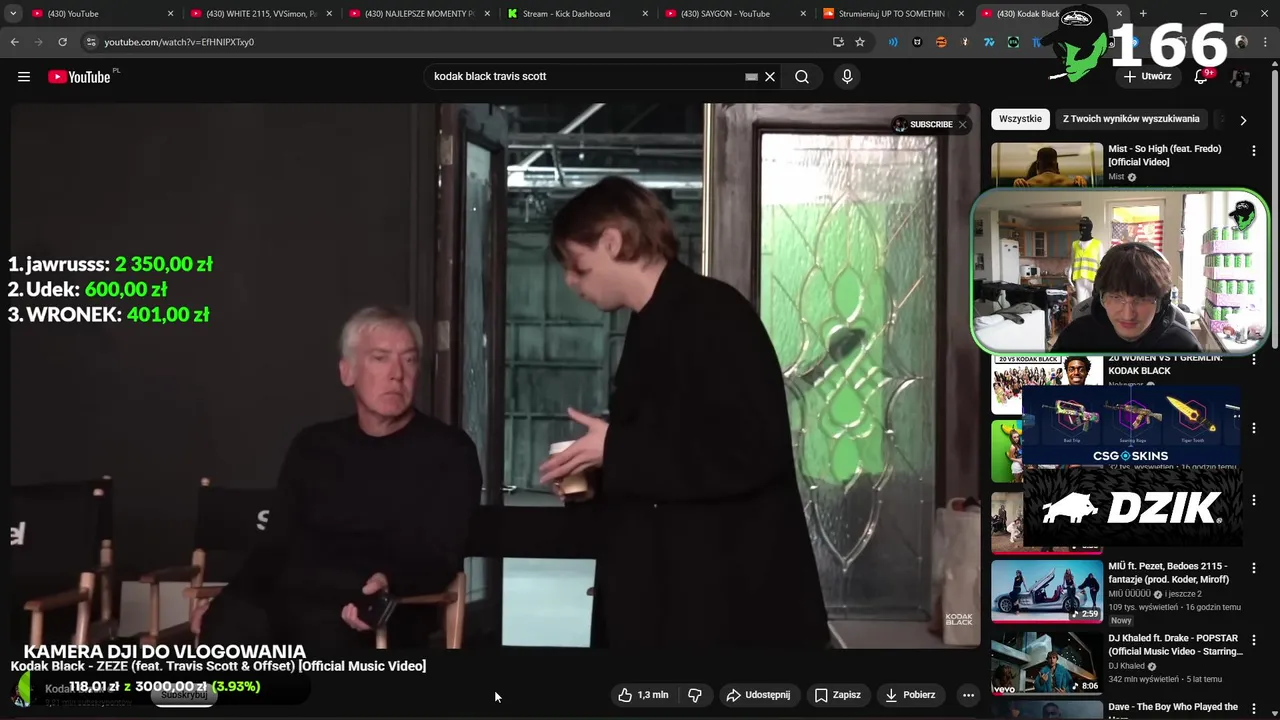
Task: Open options menu for 'Dave - The Boy' video
Action: 1253,709
